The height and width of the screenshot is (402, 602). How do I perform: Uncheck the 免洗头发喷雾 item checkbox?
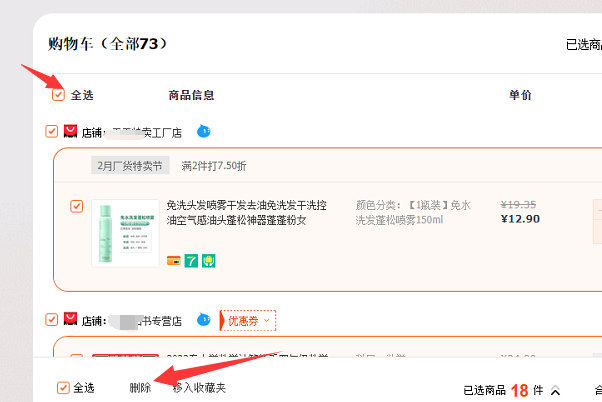[x=76, y=206]
